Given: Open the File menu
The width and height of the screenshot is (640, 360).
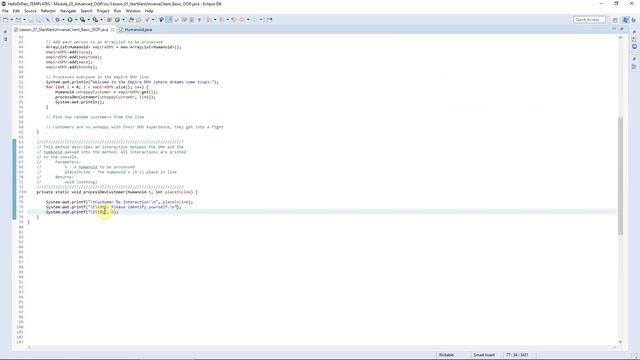Looking at the screenshot, I should click(5, 11).
